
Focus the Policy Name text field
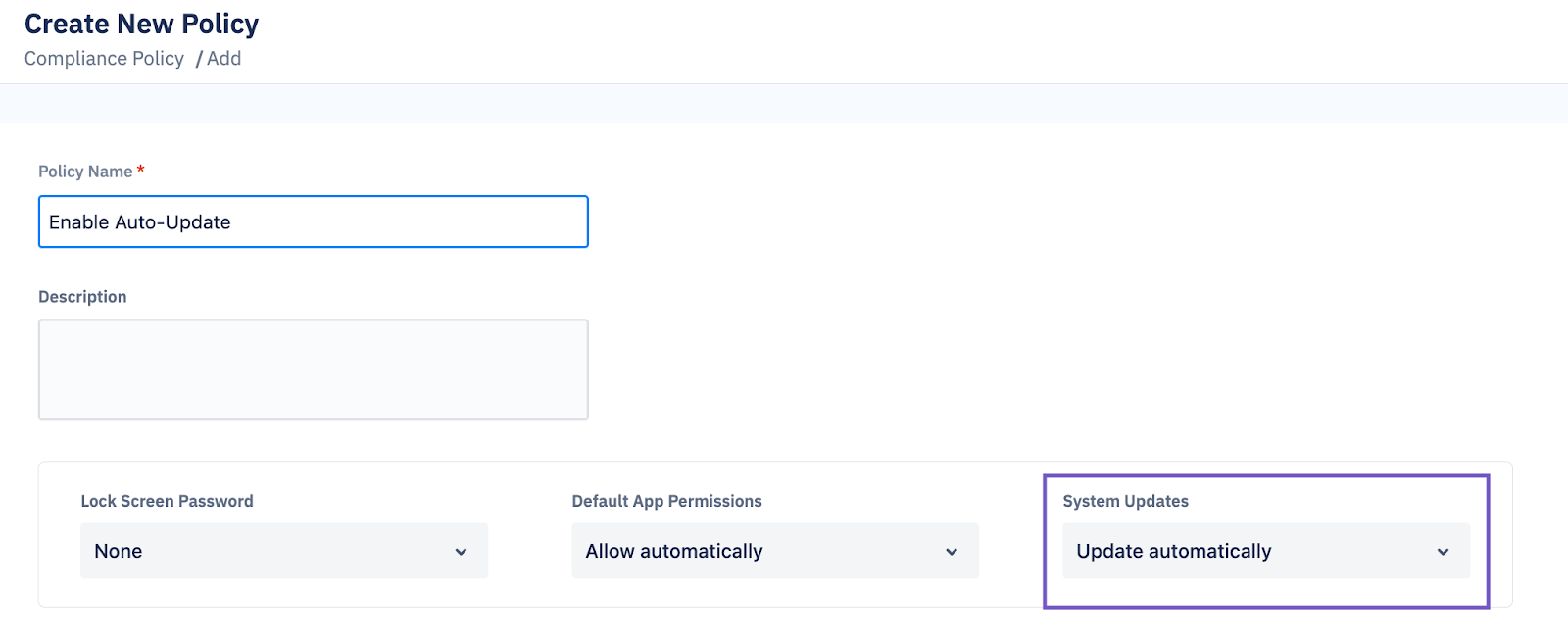(314, 221)
